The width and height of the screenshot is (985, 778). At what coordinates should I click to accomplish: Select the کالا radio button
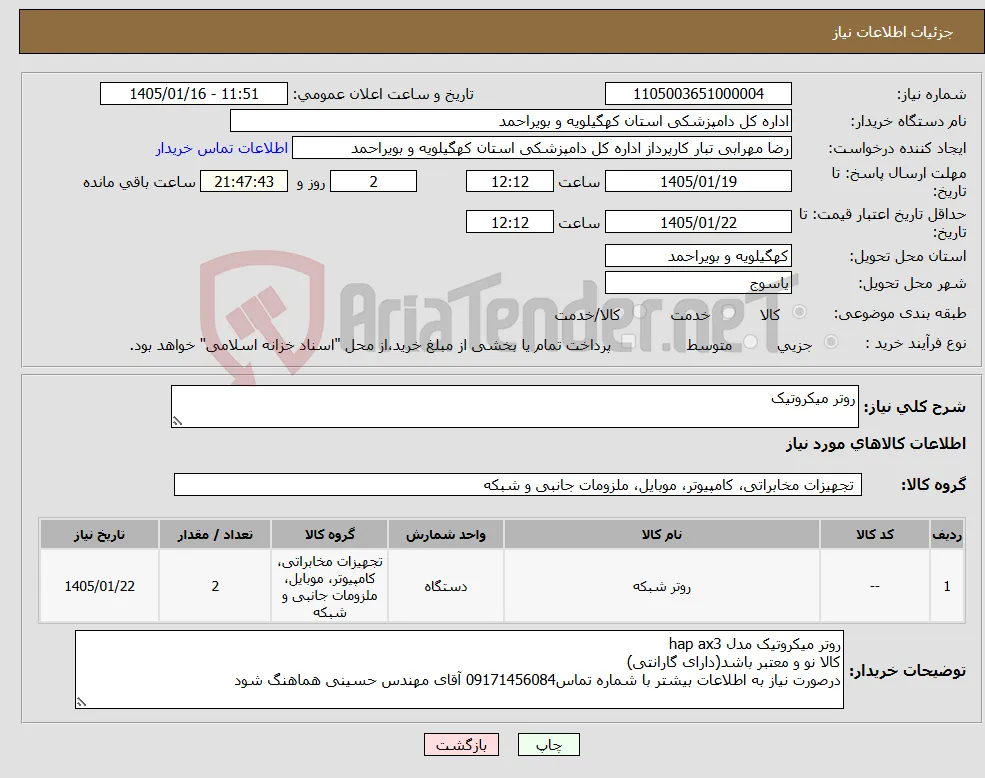pyautogui.click(x=800, y=312)
